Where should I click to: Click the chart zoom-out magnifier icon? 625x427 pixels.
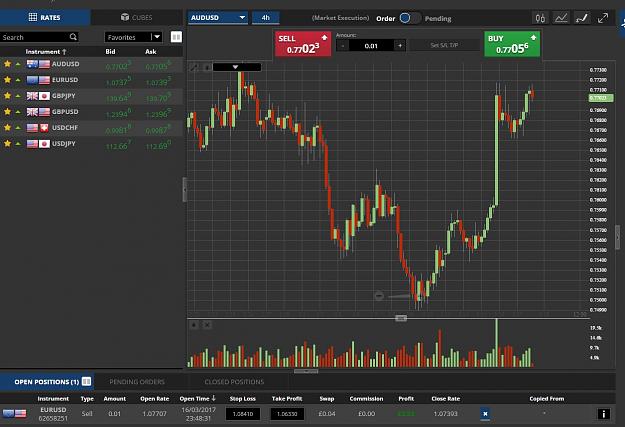click(379, 295)
